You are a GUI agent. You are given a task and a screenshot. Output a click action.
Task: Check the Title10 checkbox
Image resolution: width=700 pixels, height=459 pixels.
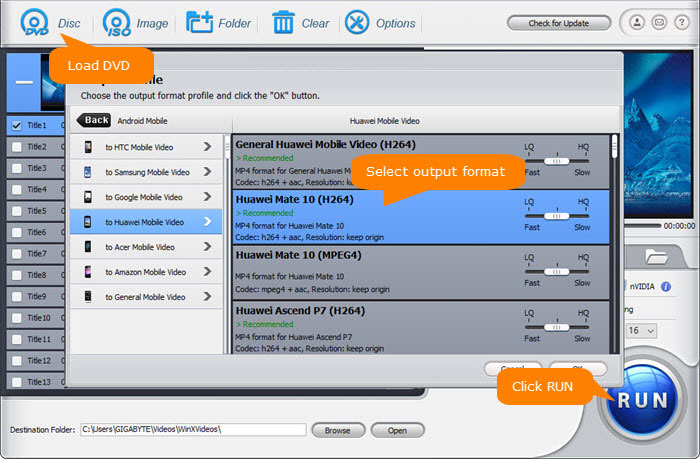pos(17,318)
